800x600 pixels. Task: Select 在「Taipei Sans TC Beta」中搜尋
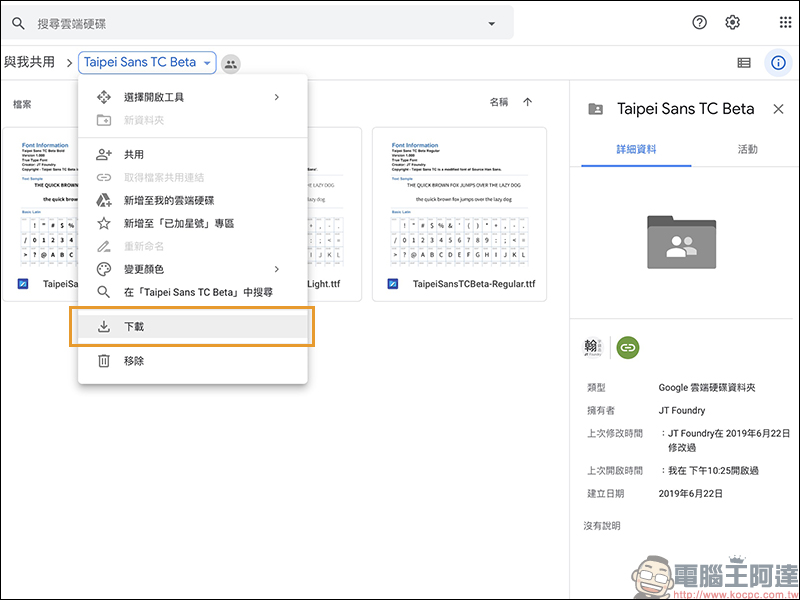193,292
